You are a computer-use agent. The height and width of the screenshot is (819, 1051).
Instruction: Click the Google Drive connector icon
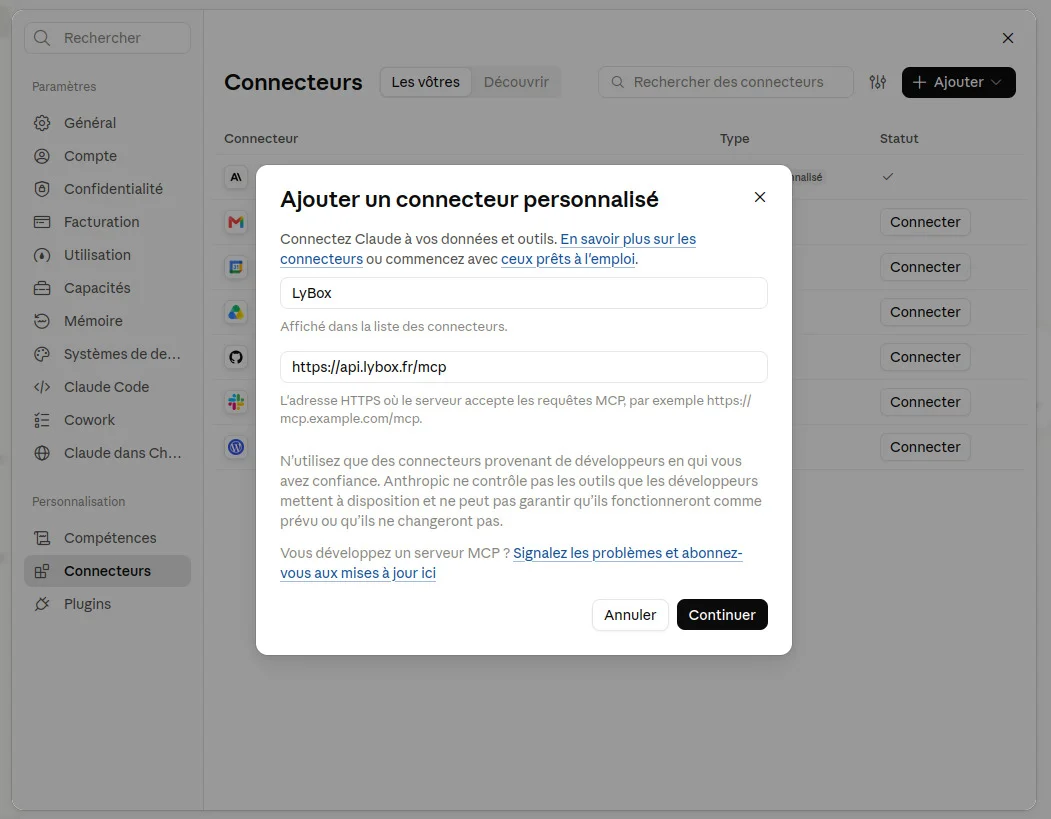(236, 312)
